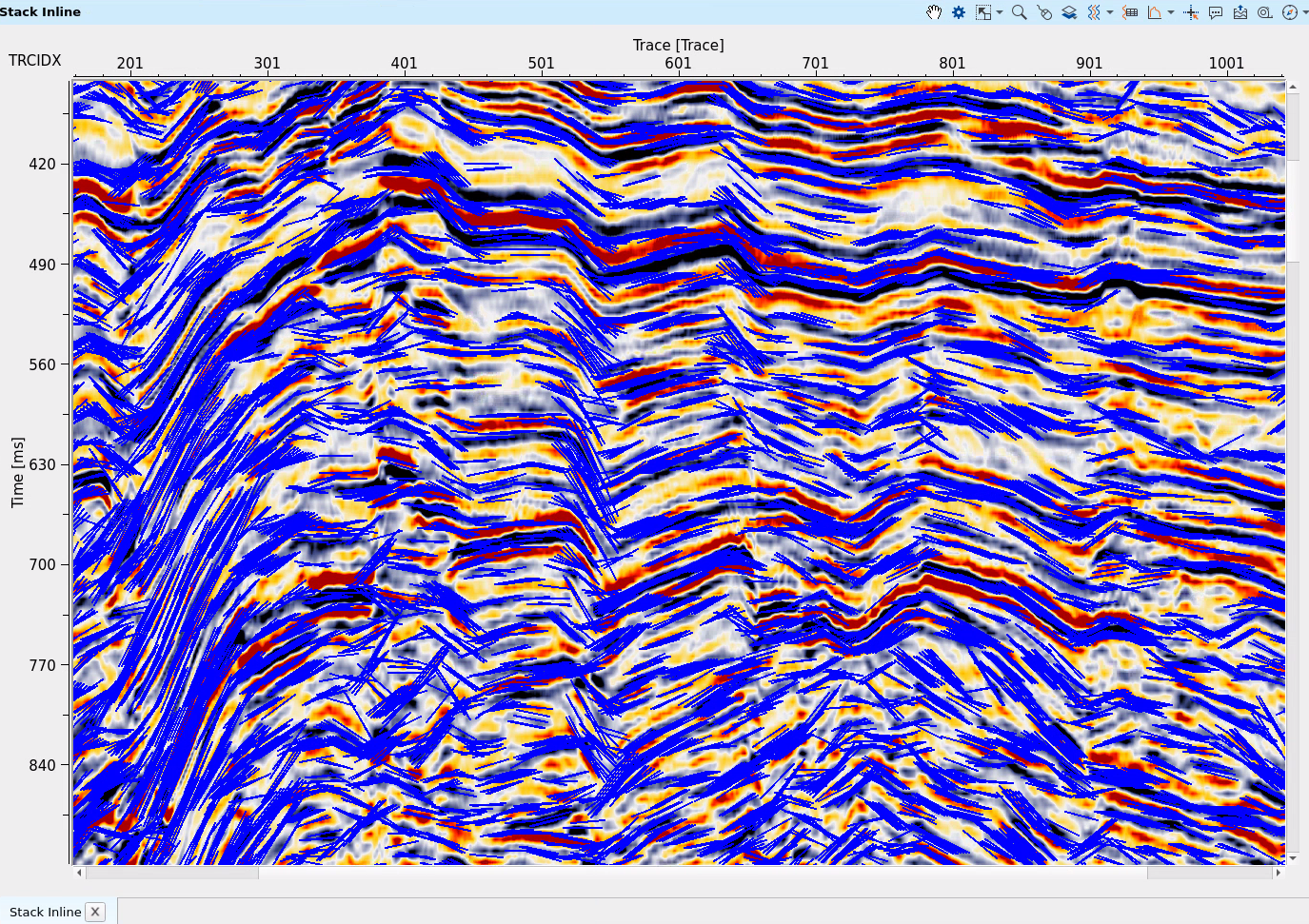Close the Stack Inline tab
1309x924 pixels.
click(95, 912)
